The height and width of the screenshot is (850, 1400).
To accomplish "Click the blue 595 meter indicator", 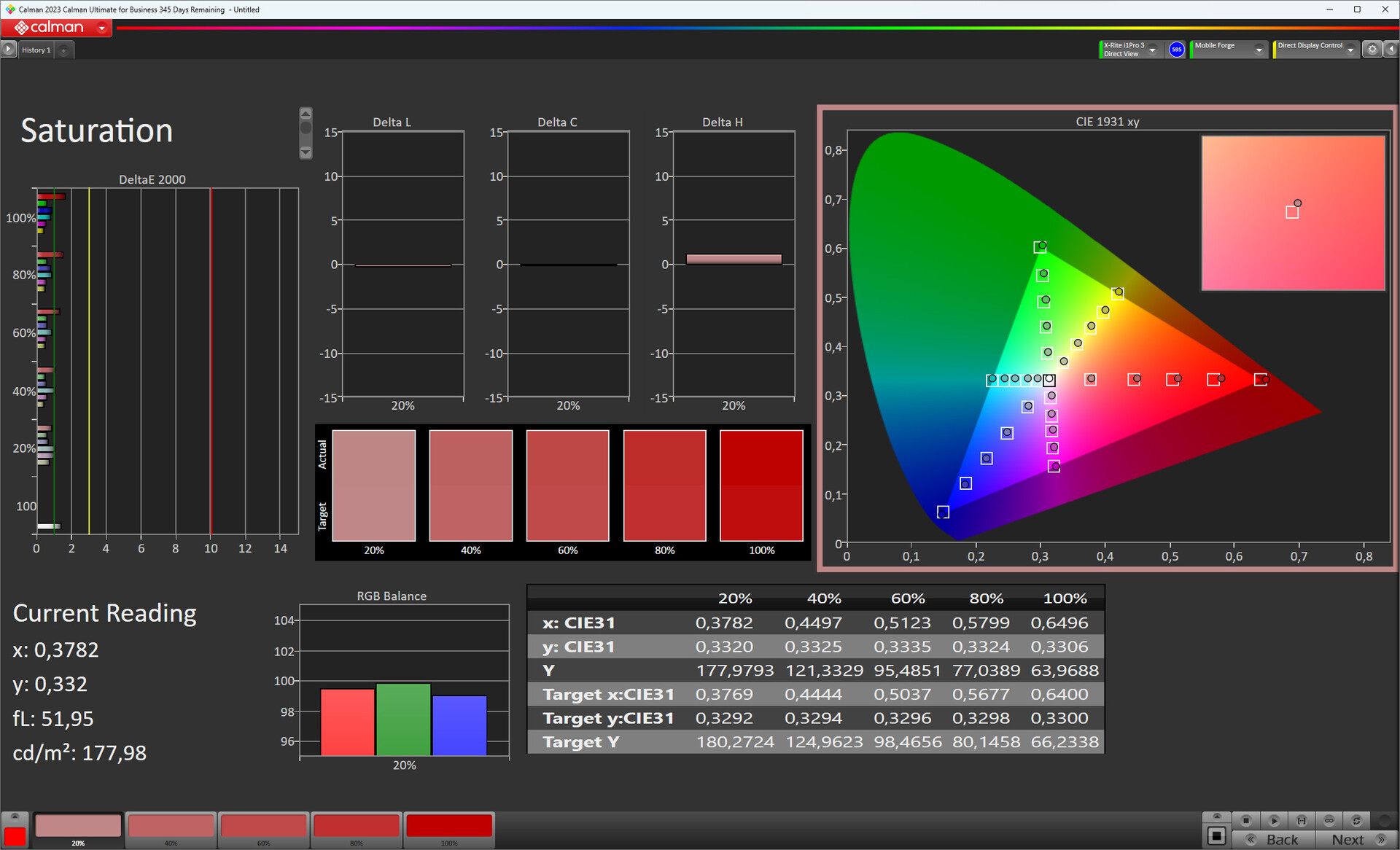I will pos(1176,50).
